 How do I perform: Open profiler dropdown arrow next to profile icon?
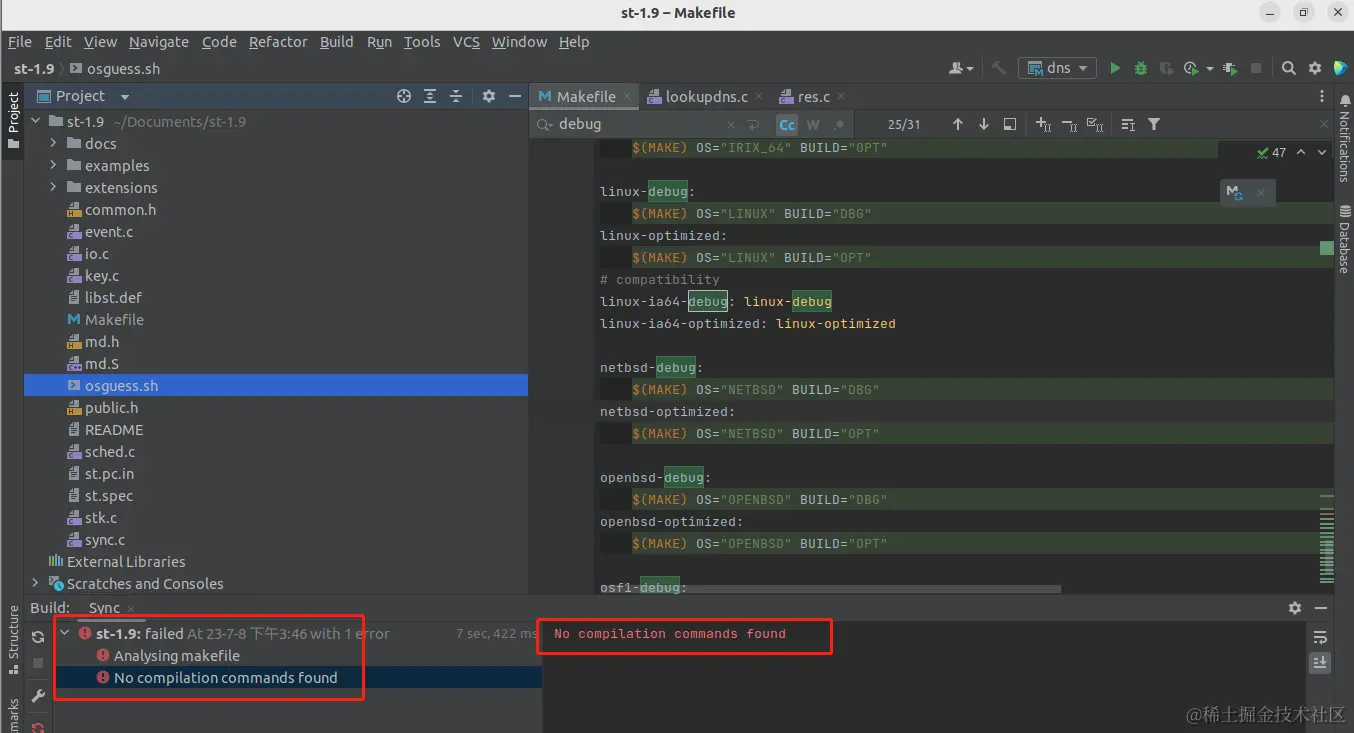pyautogui.click(x=1209, y=69)
